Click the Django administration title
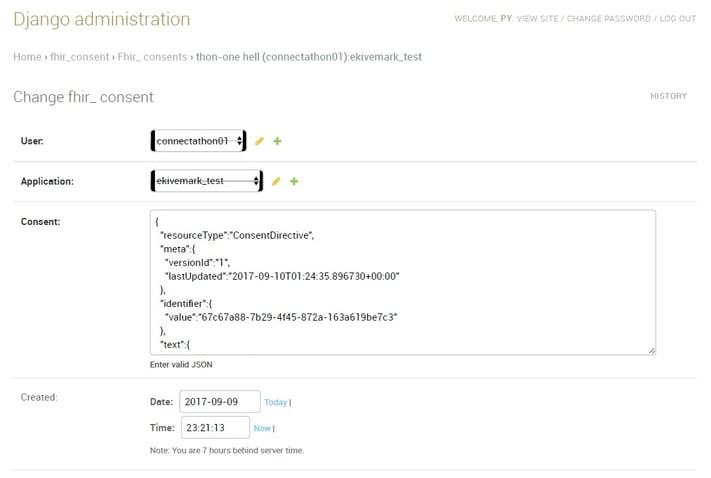 102,20
